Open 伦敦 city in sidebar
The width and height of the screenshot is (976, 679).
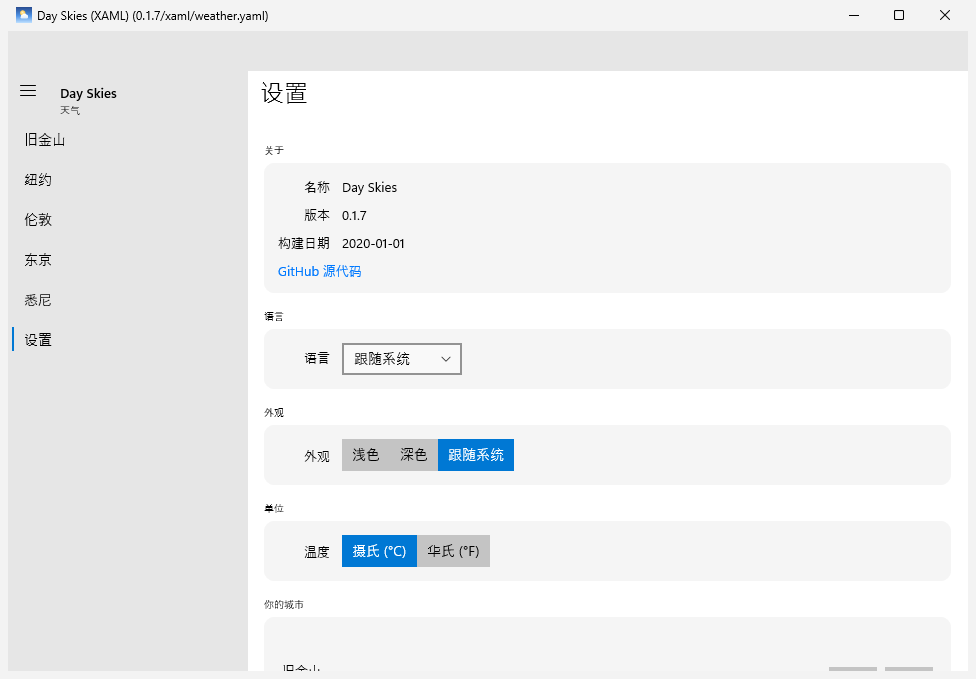click(x=128, y=220)
